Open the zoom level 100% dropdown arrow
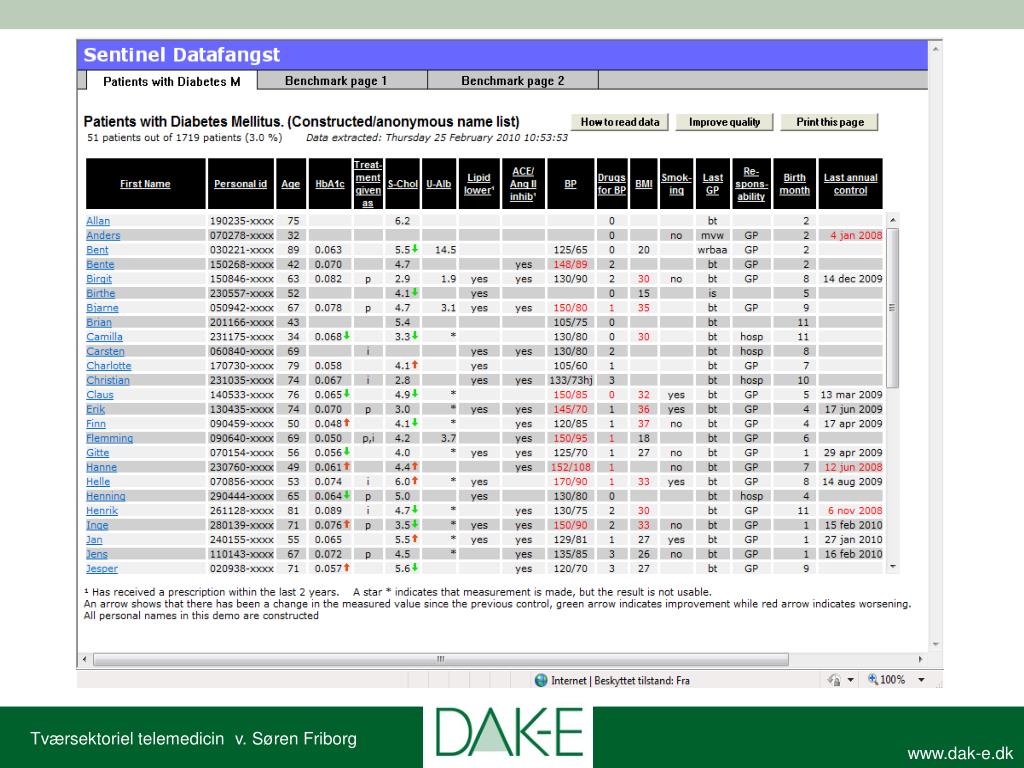The height and width of the screenshot is (768, 1024). click(921, 680)
